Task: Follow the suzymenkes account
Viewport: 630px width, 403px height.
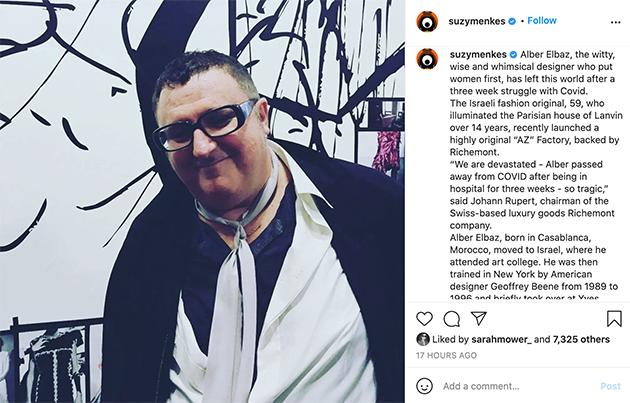Action: [x=542, y=20]
